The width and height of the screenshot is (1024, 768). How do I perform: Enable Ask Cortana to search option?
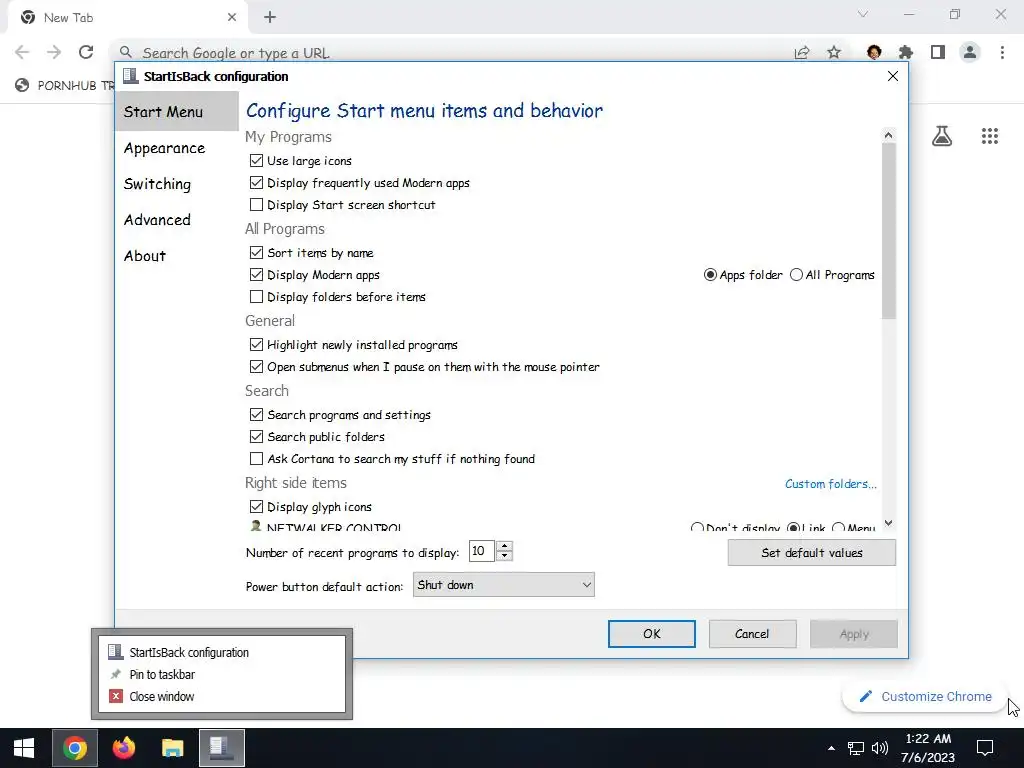(x=256, y=459)
